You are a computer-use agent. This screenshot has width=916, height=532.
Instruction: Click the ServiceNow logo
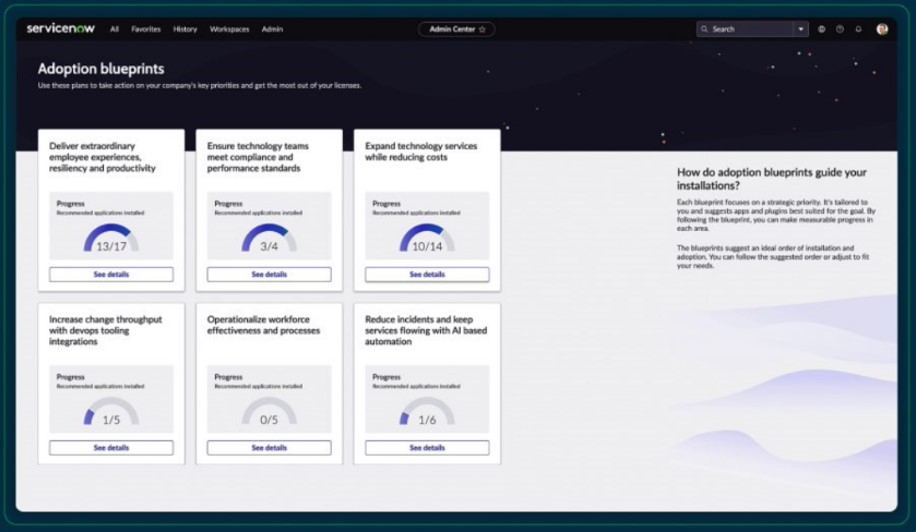[x=60, y=29]
